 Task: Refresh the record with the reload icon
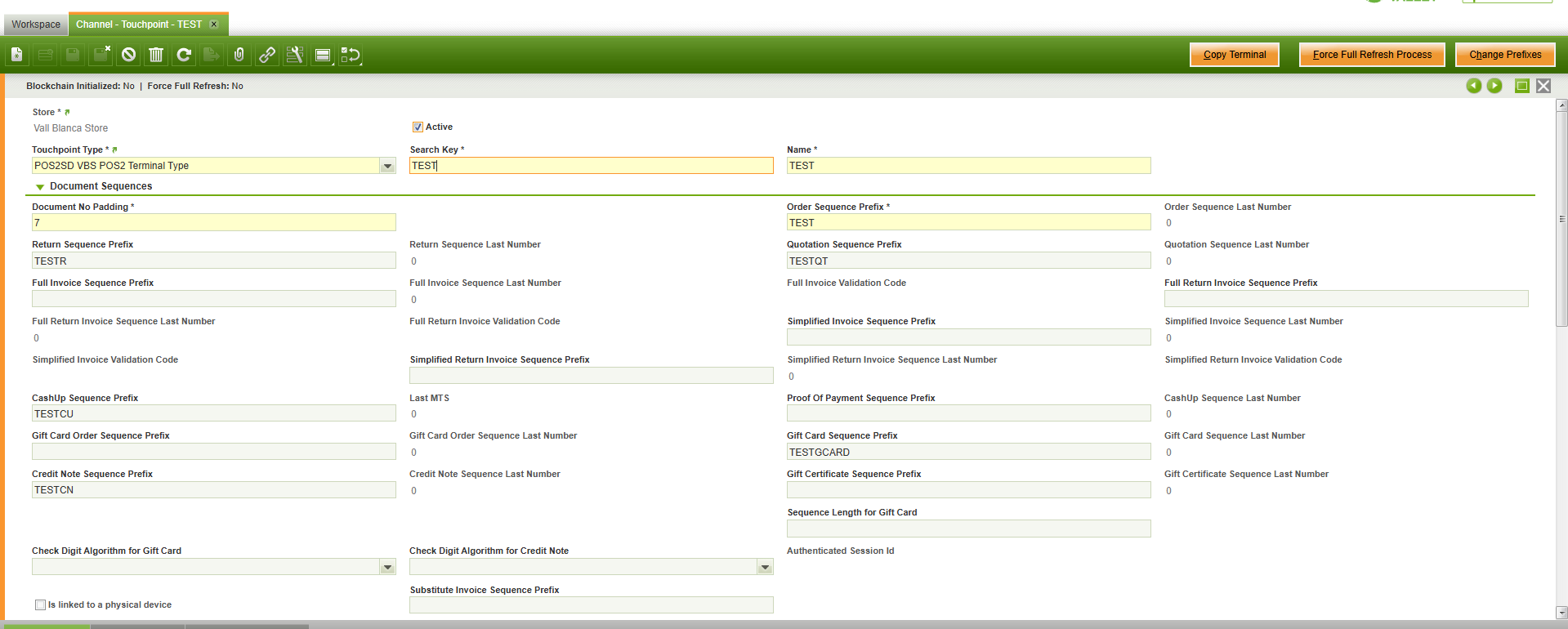[184, 55]
